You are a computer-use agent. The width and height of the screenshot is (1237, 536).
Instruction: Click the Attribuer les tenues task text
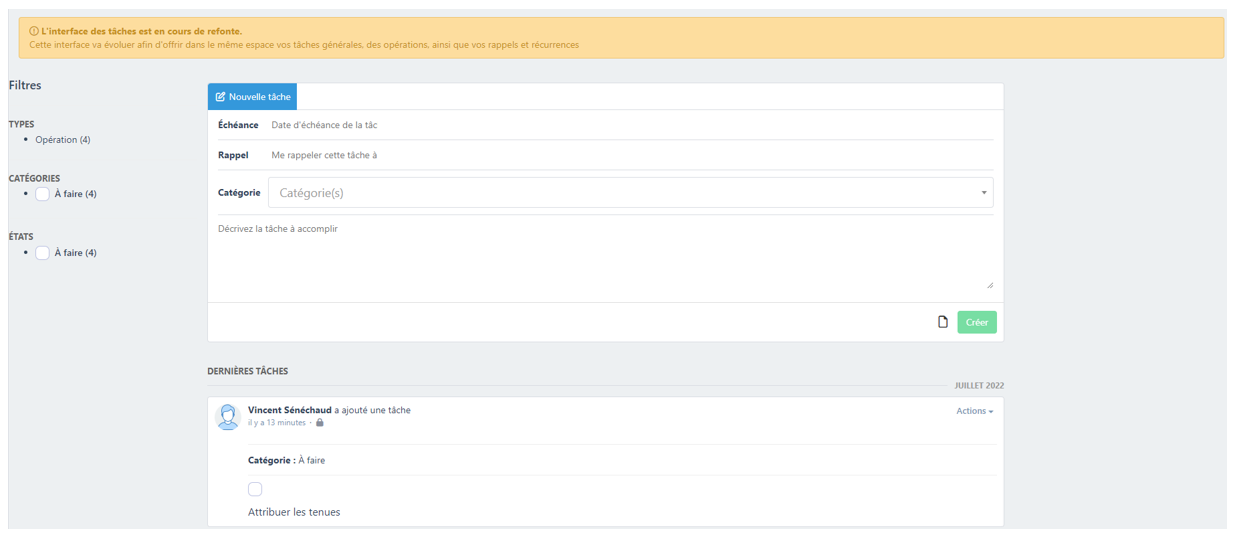294,512
